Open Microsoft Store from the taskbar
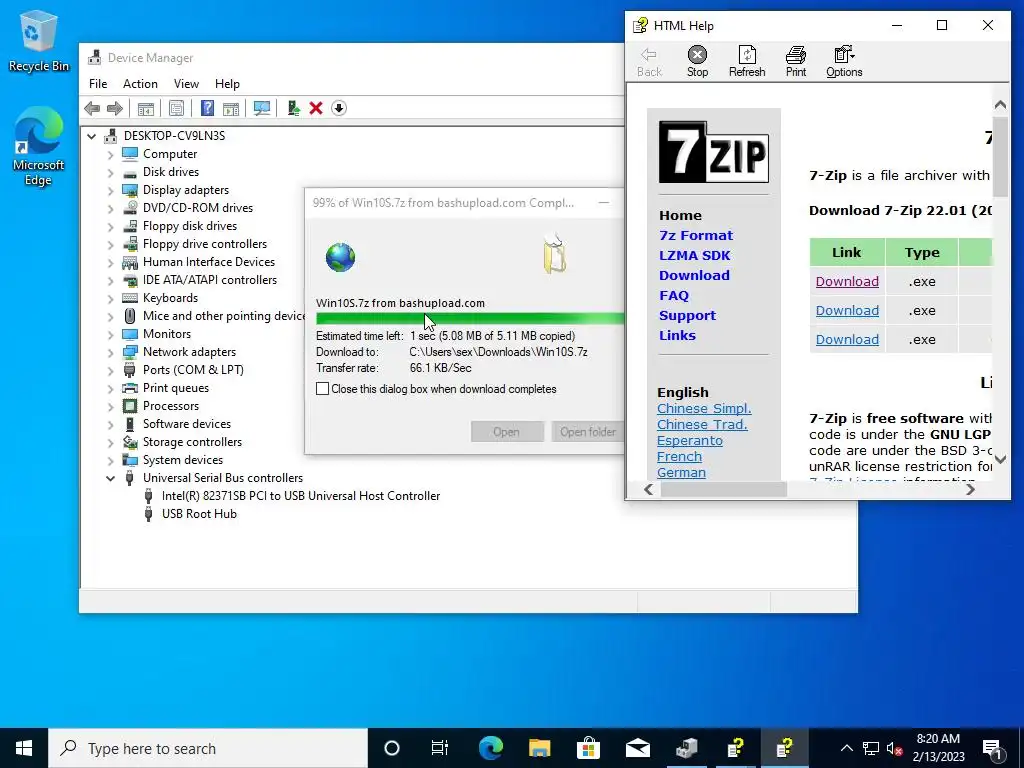The image size is (1024, 768). (x=588, y=748)
